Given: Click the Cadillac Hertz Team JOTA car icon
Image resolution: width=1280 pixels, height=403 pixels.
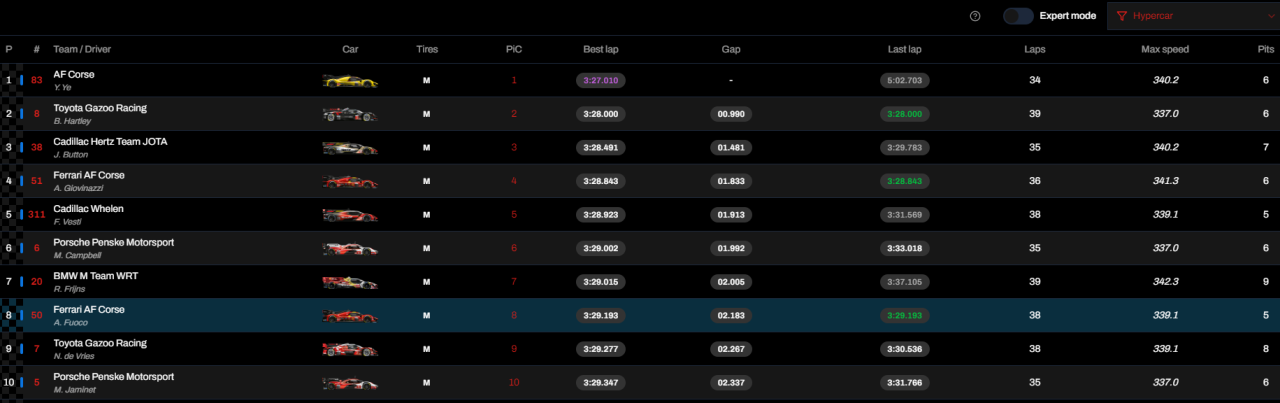Looking at the screenshot, I should coord(350,148).
